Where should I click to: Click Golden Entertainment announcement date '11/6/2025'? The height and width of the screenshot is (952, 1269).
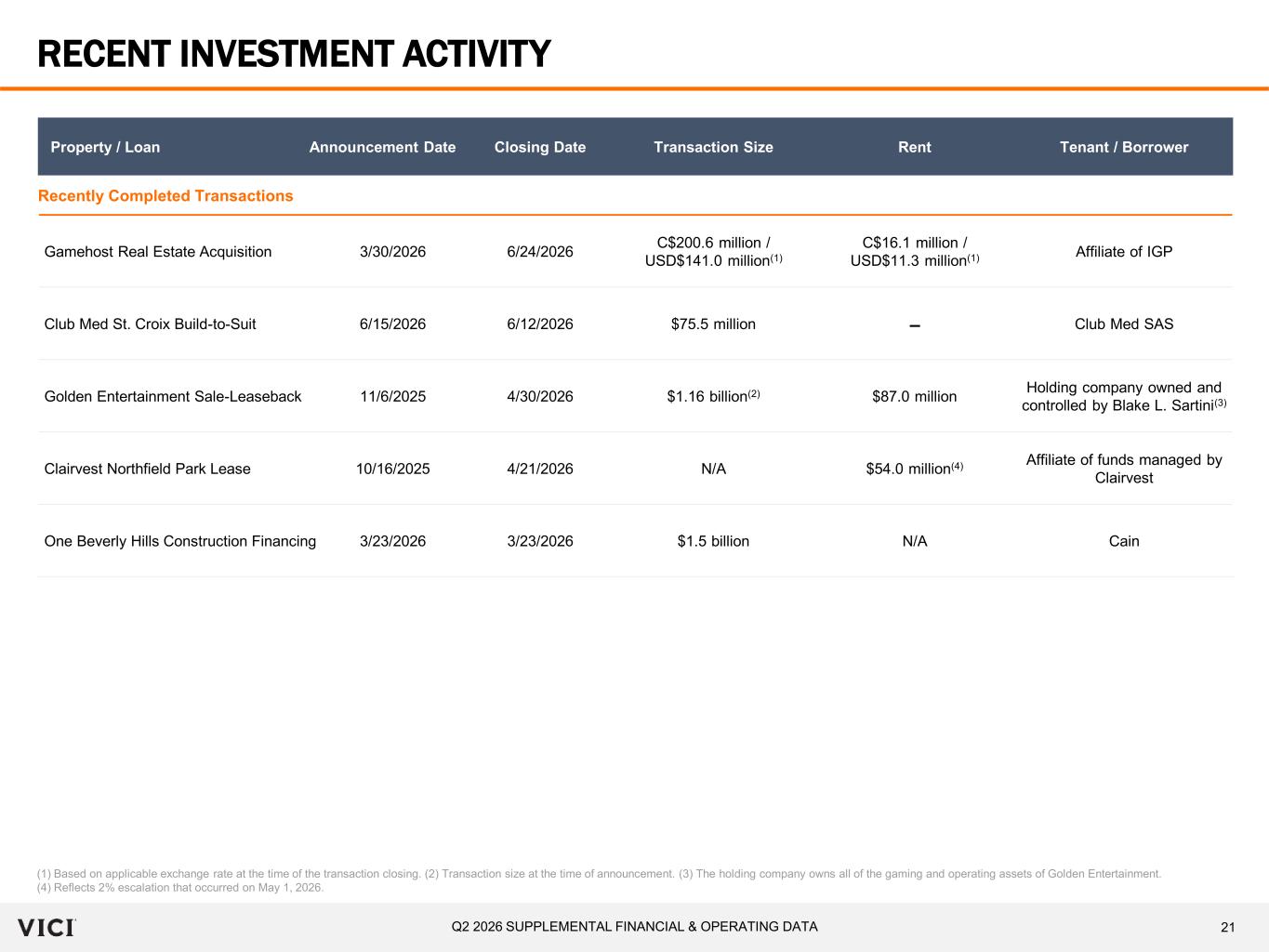(x=392, y=397)
